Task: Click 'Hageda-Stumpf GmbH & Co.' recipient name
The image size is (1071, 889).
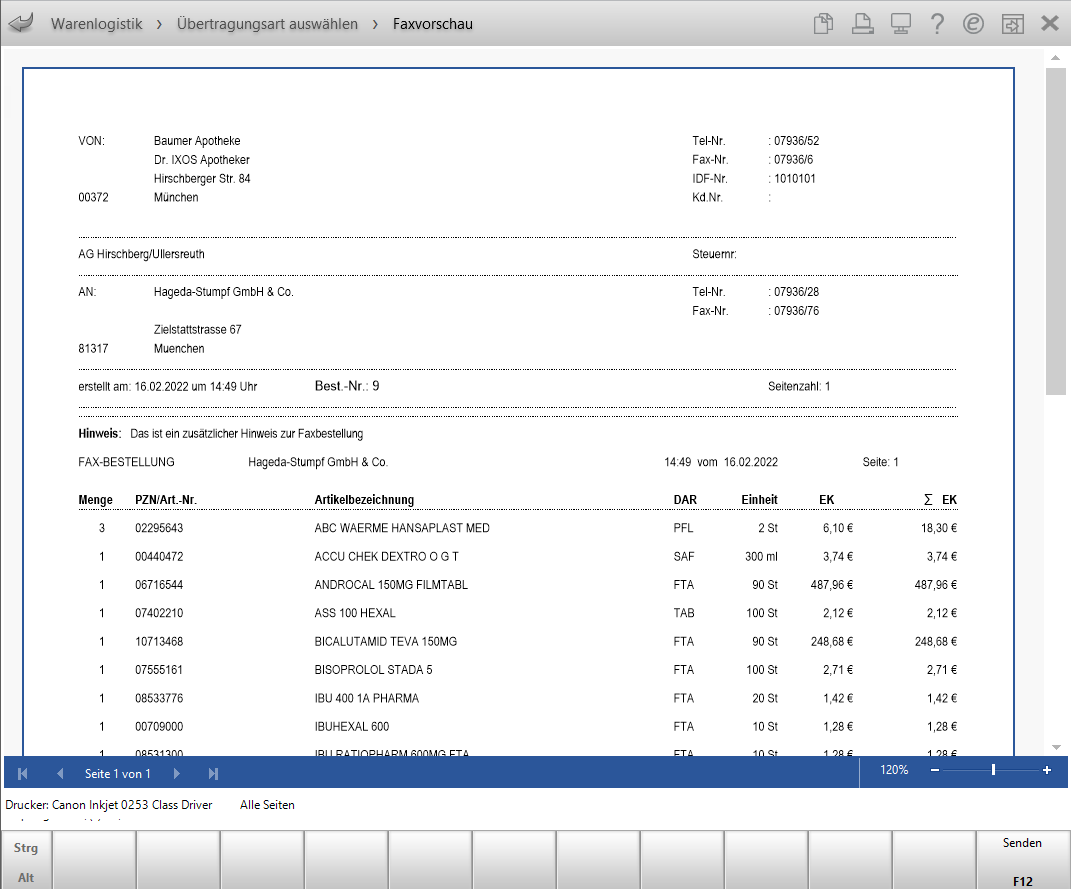Action: [223, 292]
